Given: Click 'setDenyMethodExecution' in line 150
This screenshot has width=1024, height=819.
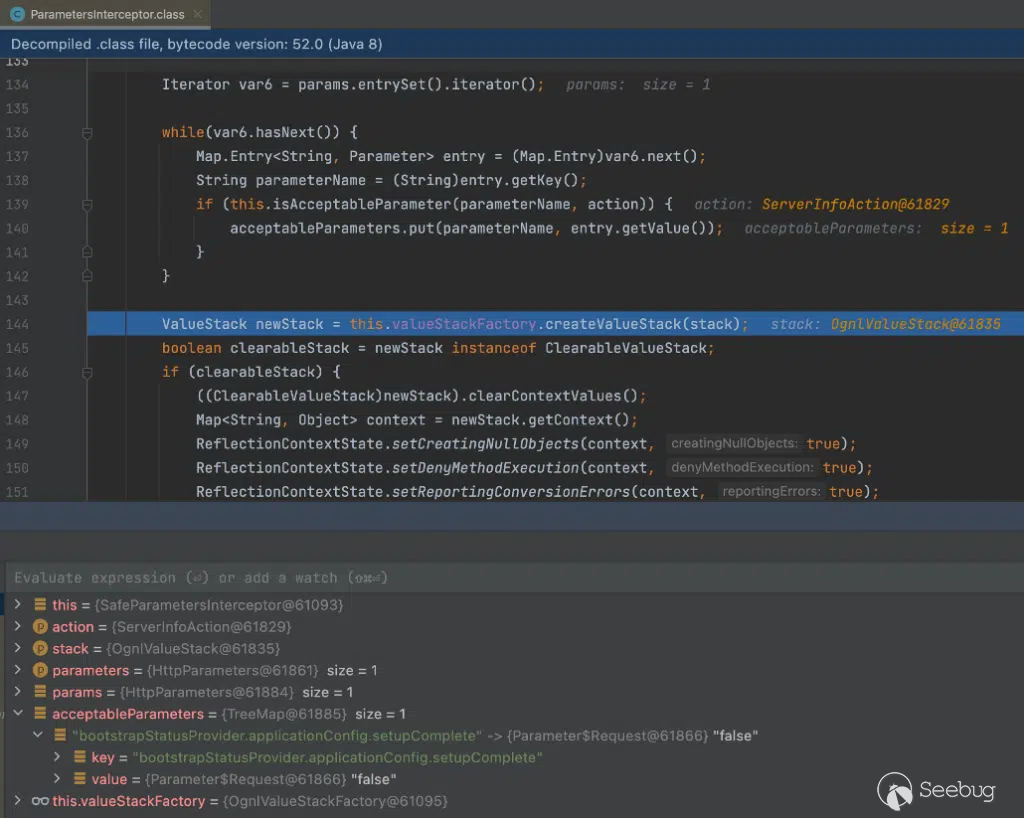Looking at the screenshot, I should point(485,468).
